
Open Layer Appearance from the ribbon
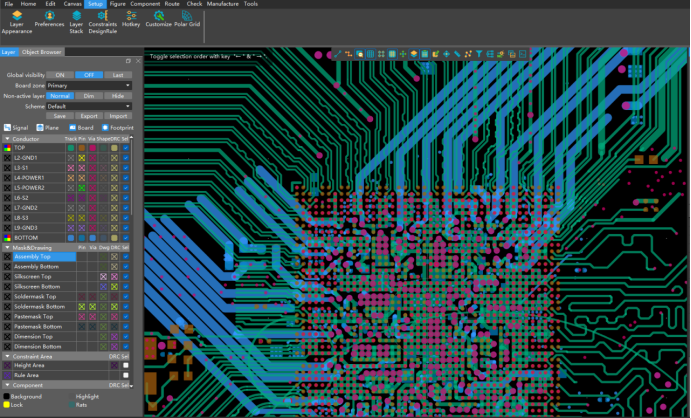[17, 22]
